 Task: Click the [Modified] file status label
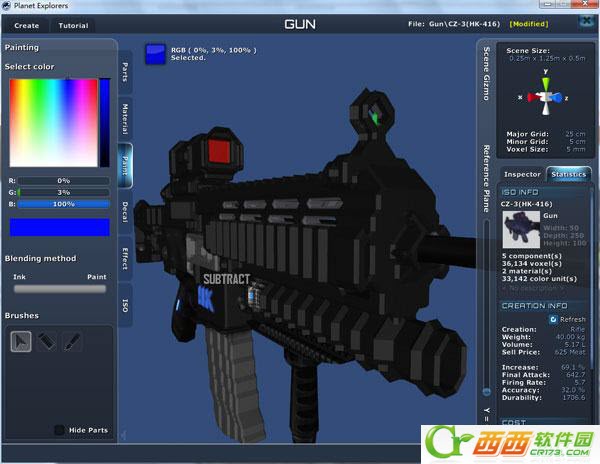coord(529,24)
